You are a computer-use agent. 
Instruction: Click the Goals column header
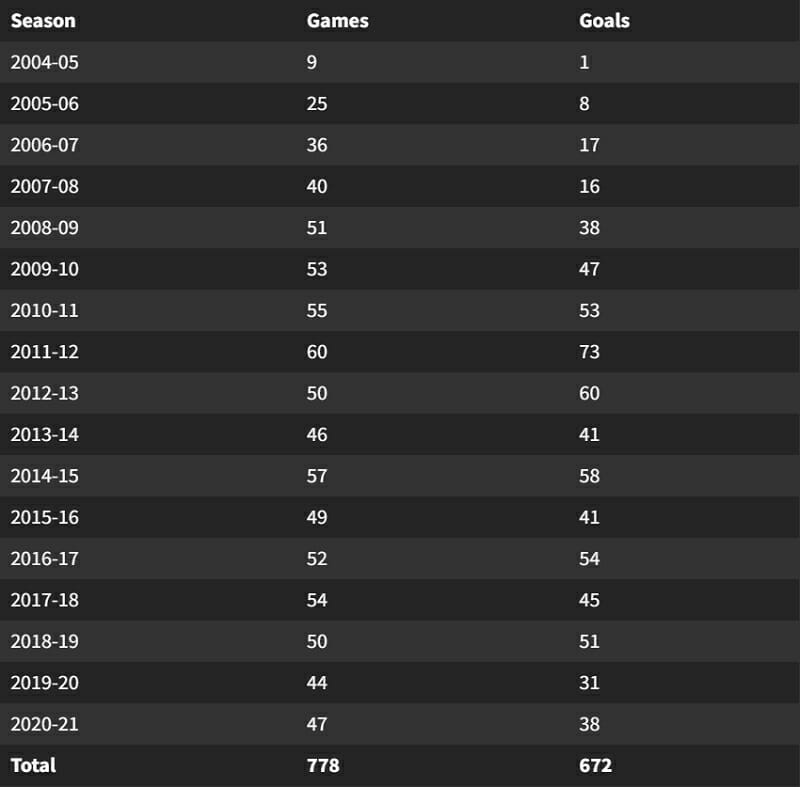point(604,20)
